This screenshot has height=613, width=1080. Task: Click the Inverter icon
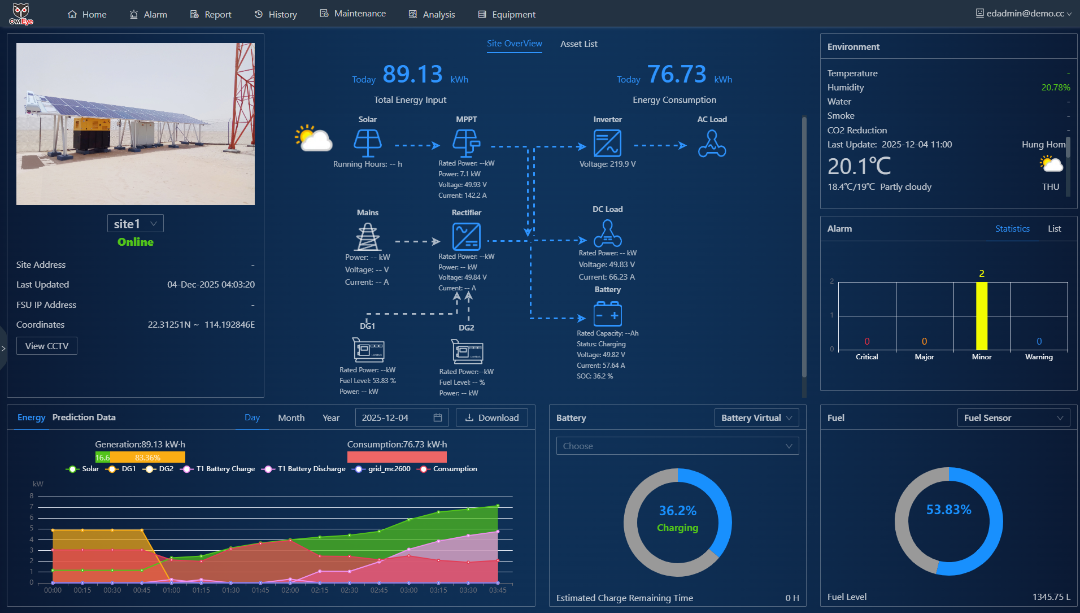click(607, 143)
